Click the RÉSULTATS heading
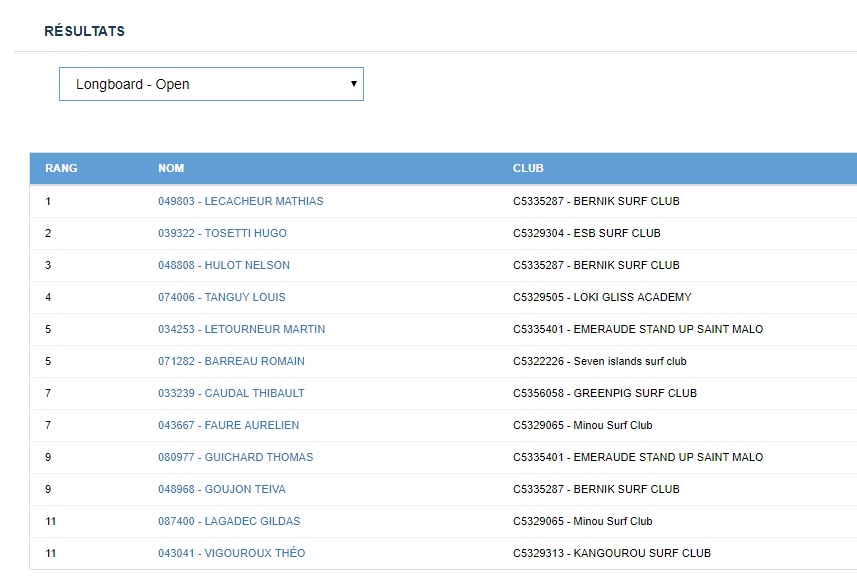 [85, 31]
